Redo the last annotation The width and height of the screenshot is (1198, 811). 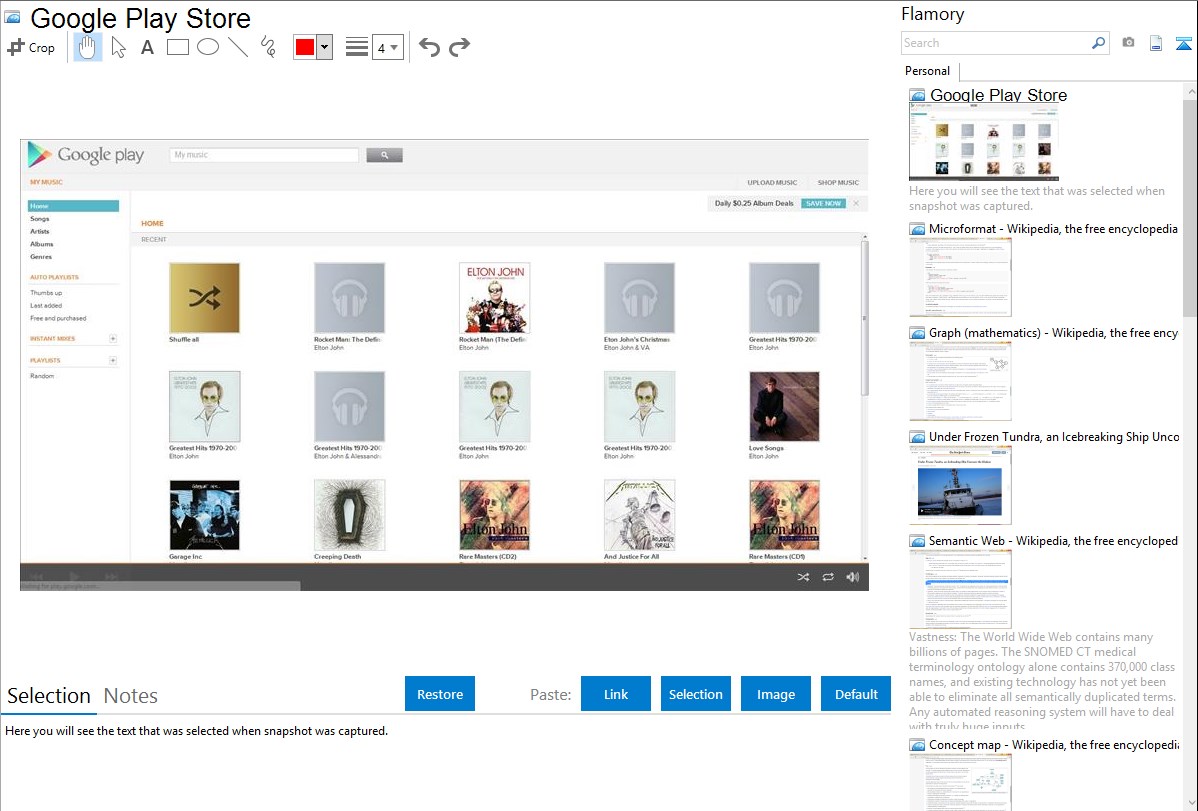pyautogui.click(x=459, y=47)
